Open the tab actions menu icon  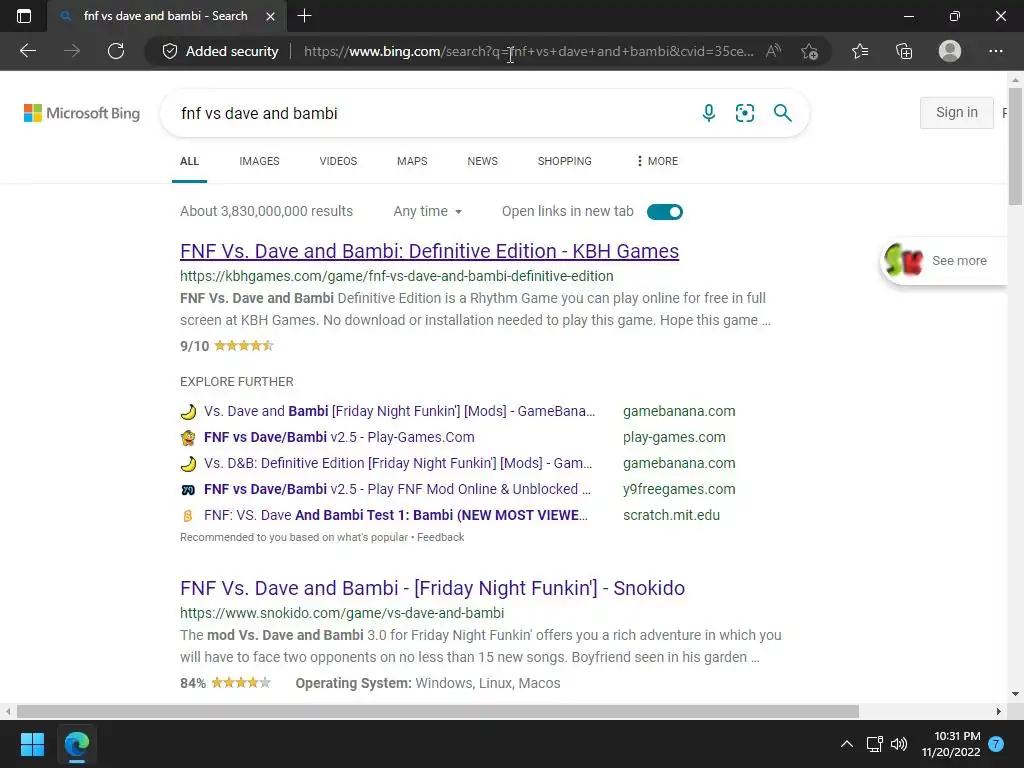pyautogui.click(x=24, y=16)
